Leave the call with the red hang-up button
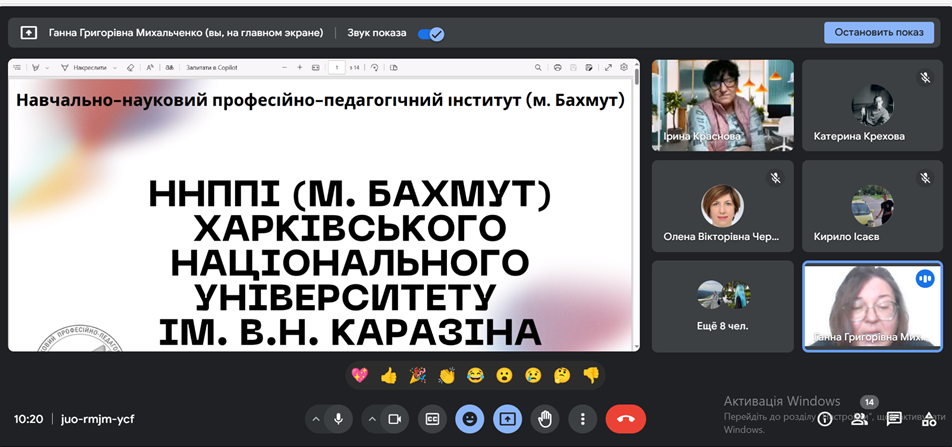952x447 pixels. (x=626, y=419)
